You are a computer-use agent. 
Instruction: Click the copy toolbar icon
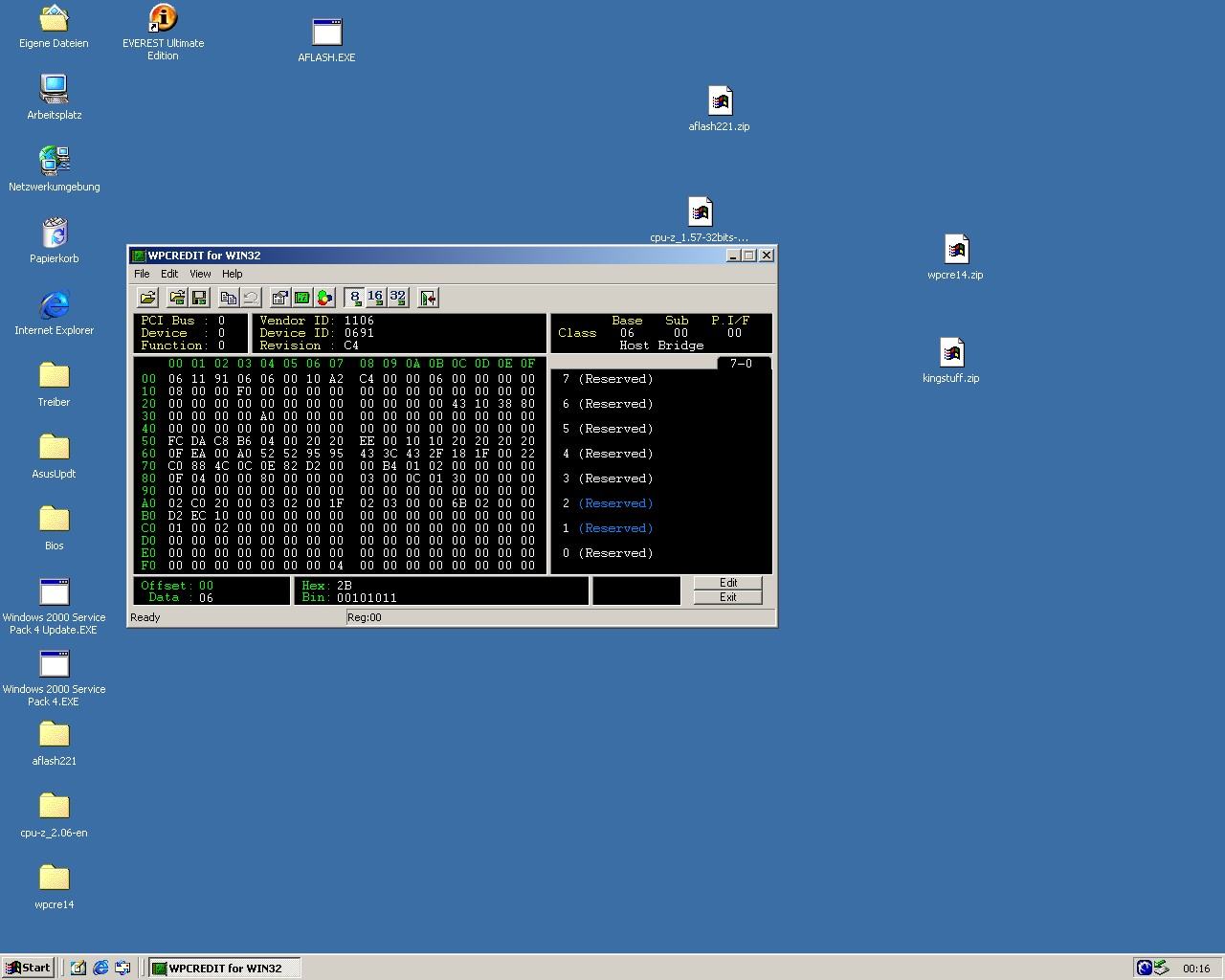228,298
